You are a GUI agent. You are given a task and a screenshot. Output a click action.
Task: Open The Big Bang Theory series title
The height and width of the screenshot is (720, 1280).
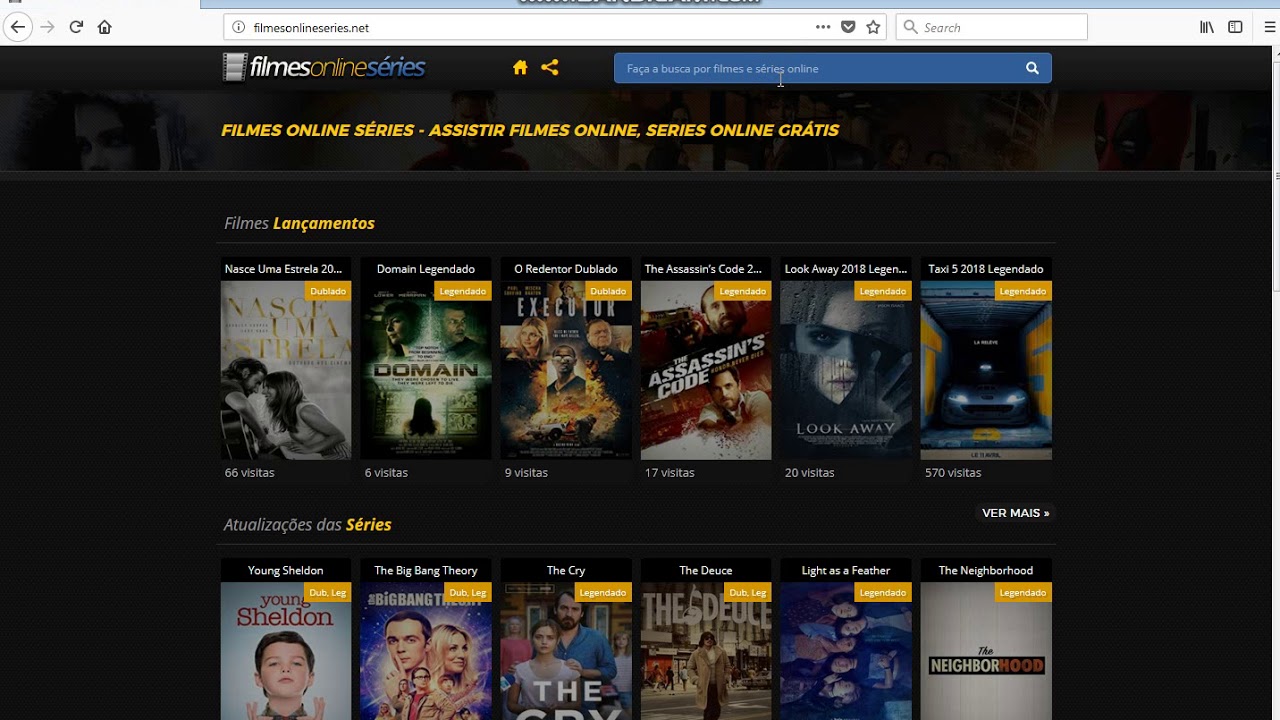426,570
